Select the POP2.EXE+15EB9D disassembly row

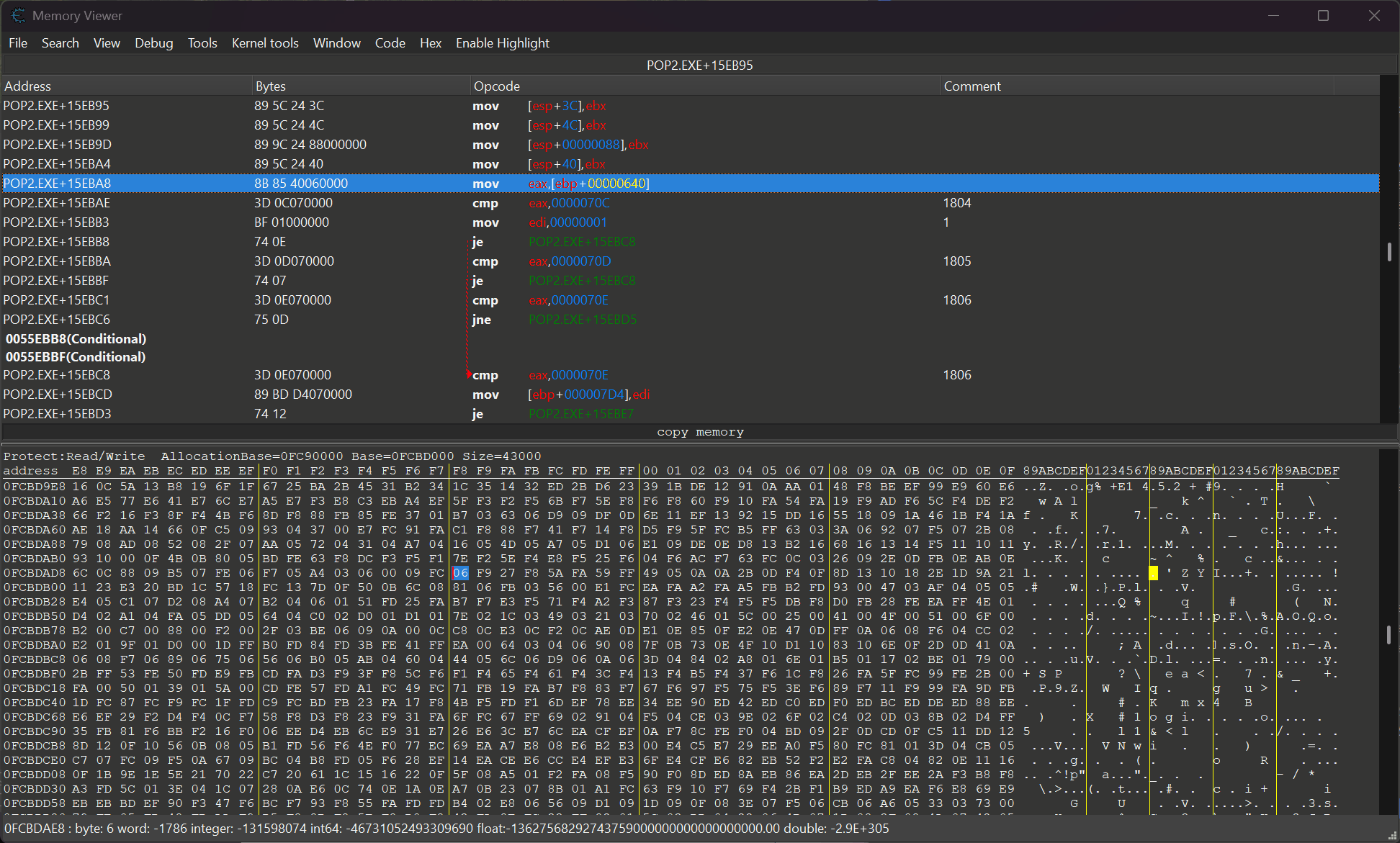coord(691,145)
